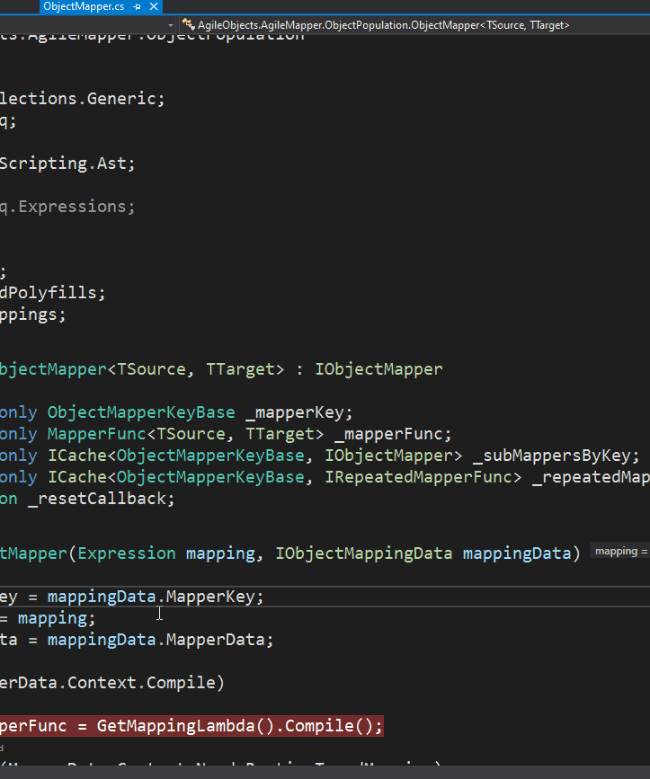Open the project navigation dropdown arrow
Image resolution: width=650 pixels, height=779 pixels.
click(x=170, y=24)
